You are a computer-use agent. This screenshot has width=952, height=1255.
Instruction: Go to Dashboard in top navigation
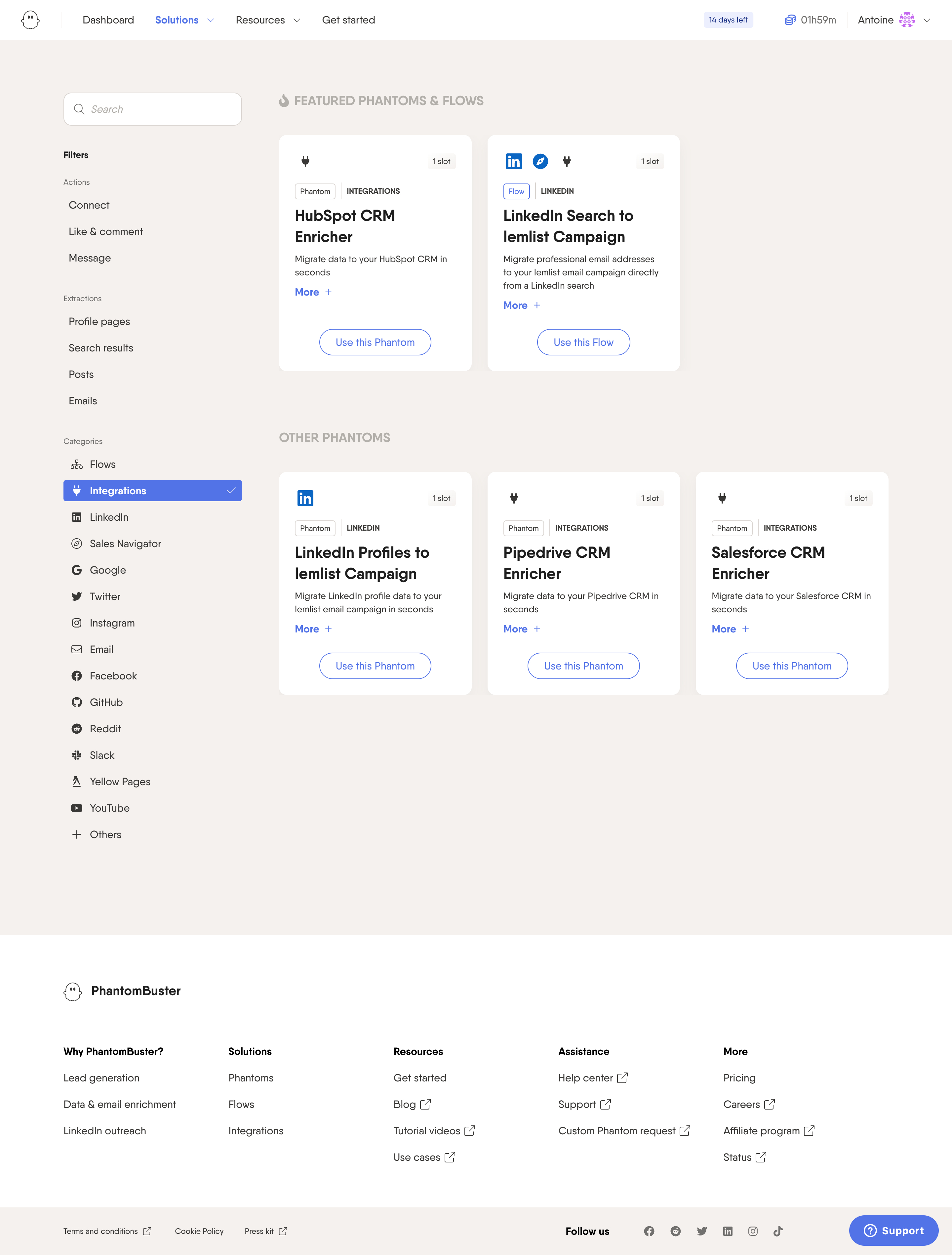point(108,20)
